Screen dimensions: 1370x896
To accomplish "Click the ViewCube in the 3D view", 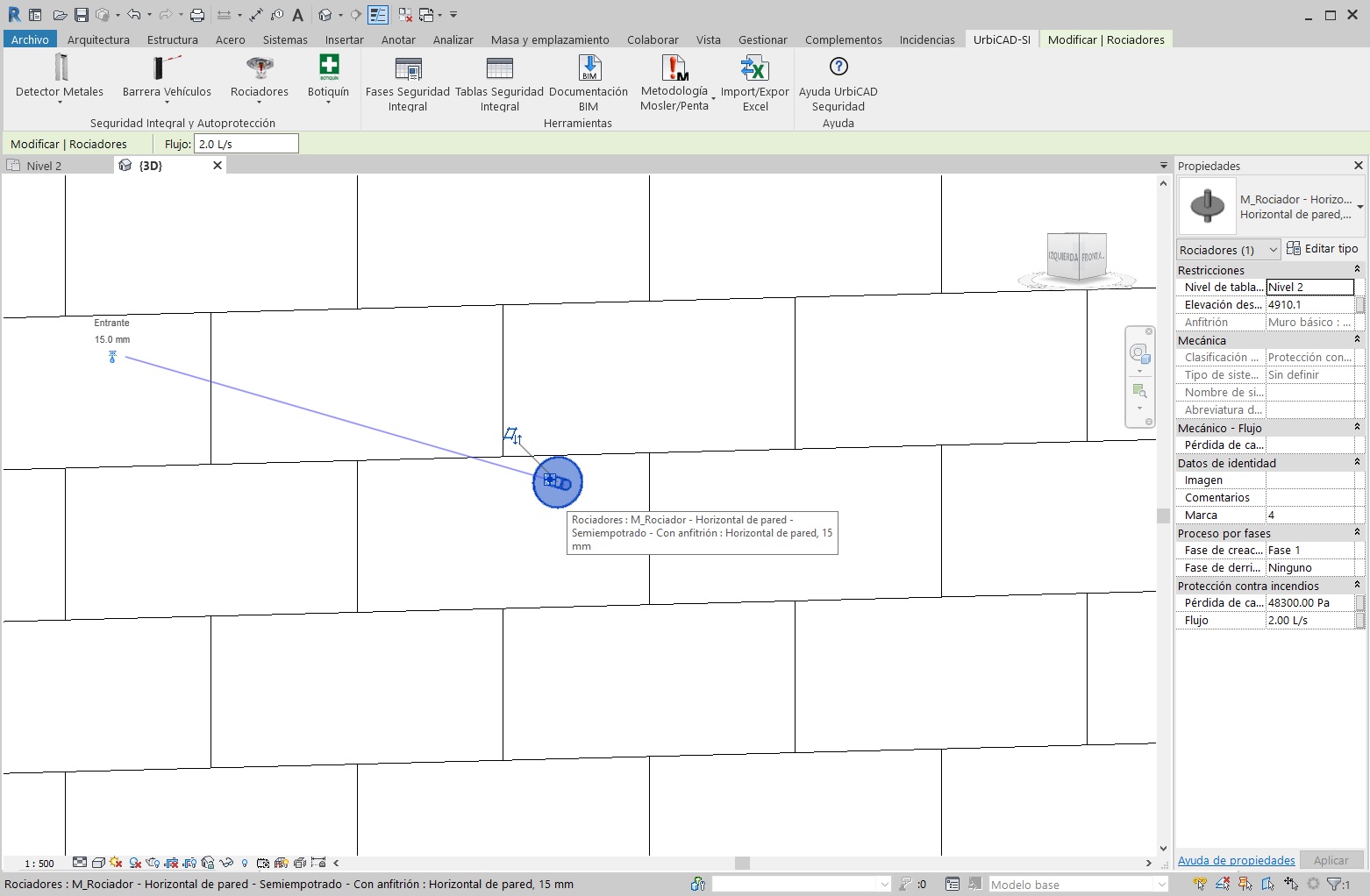I will (x=1076, y=256).
